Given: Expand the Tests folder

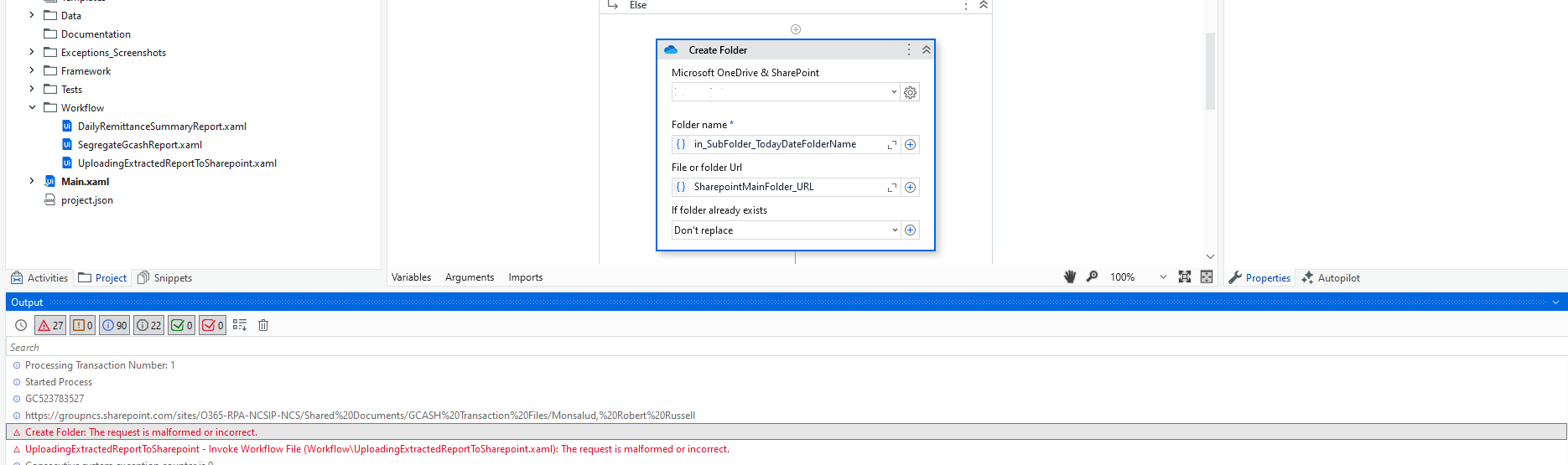Looking at the screenshot, I should point(32,89).
